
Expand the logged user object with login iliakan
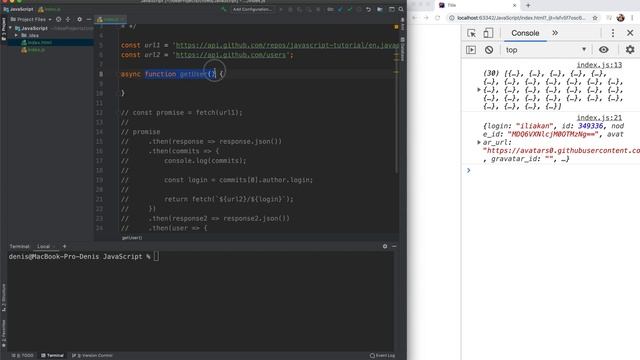coord(479,142)
